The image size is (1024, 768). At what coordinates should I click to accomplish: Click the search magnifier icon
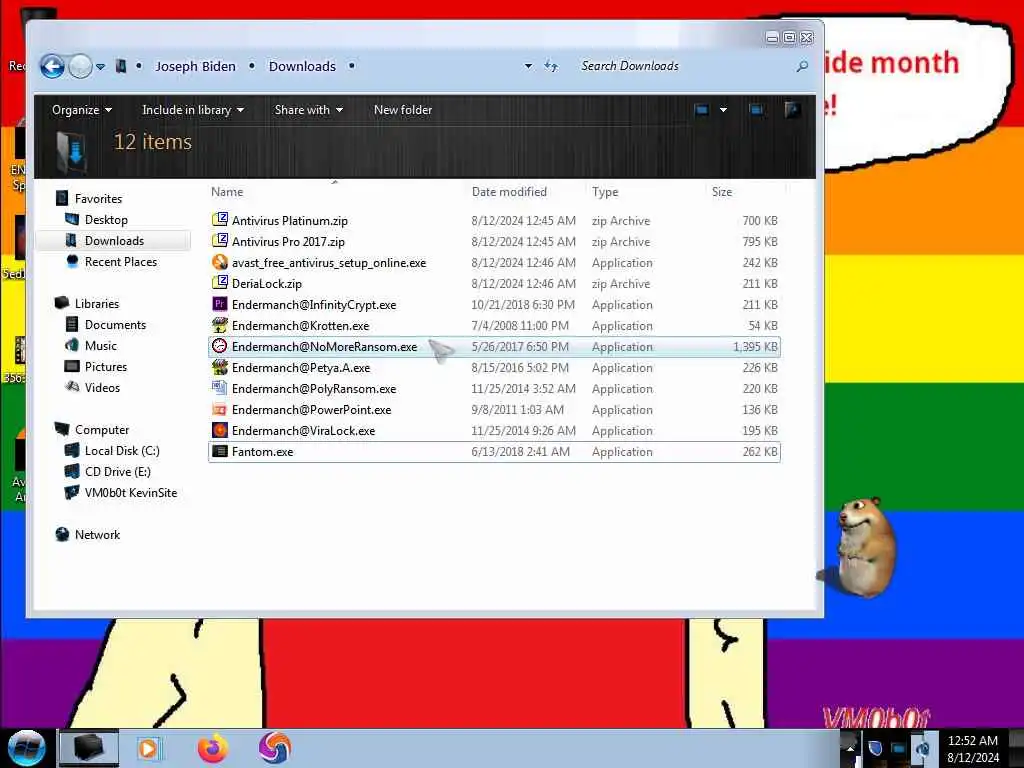coord(803,66)
